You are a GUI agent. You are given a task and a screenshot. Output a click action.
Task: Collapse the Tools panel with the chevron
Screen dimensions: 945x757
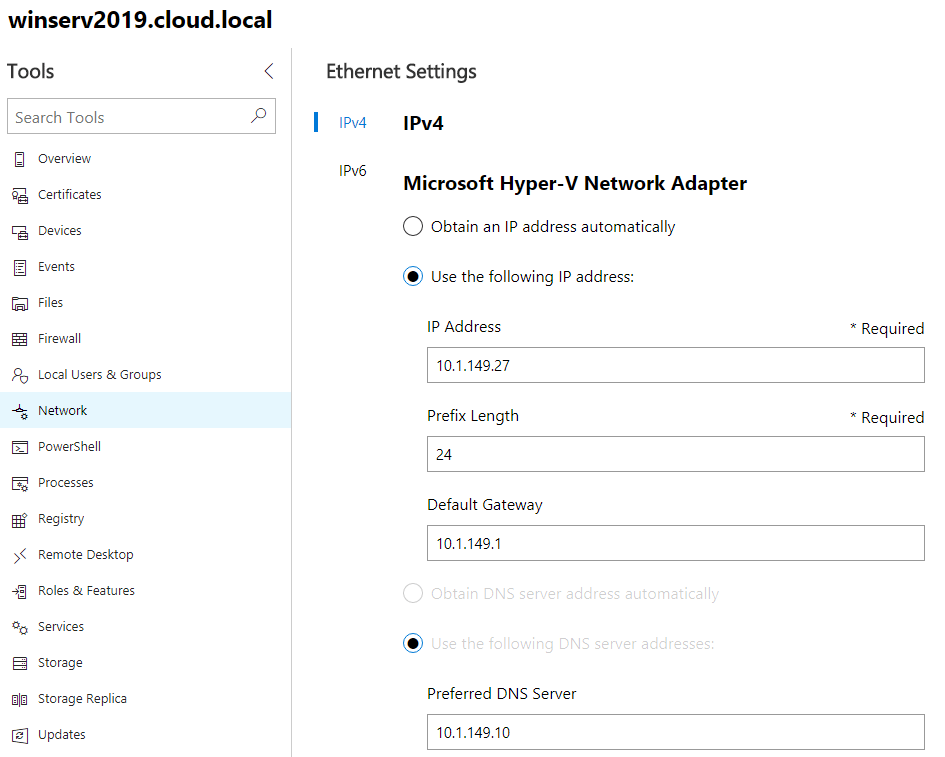268,71
